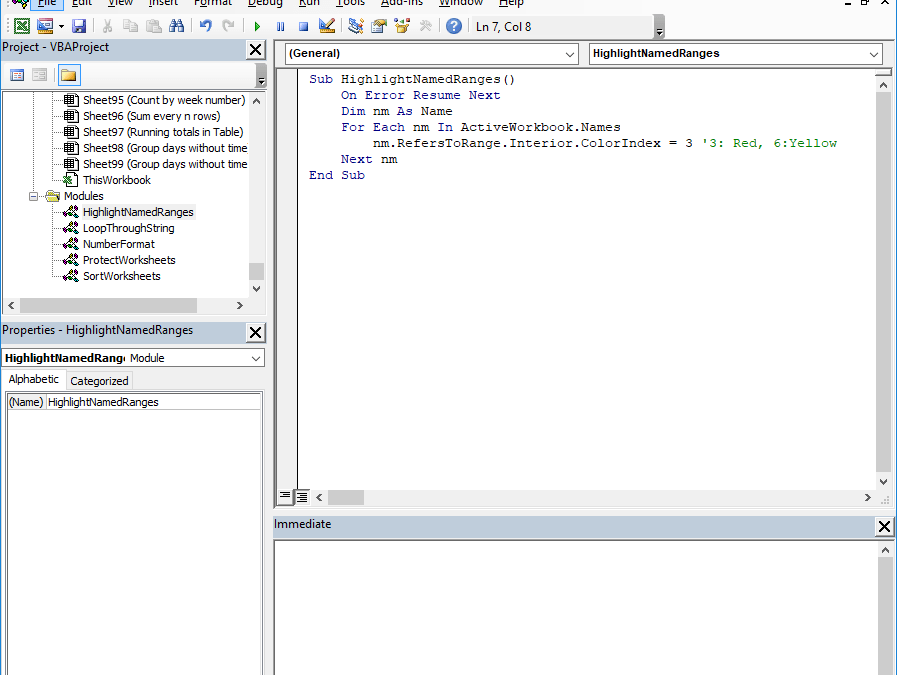This screenshot has width=897, height=675.
Task: Click the project tree scroll-up arrow
Action: coord(256,101)
